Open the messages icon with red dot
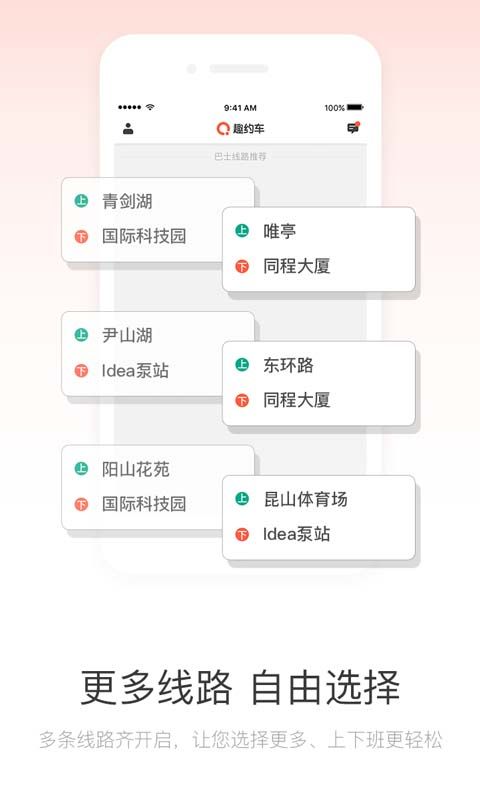This screenshot has width=480, height=800. click(x=353, y=128)
